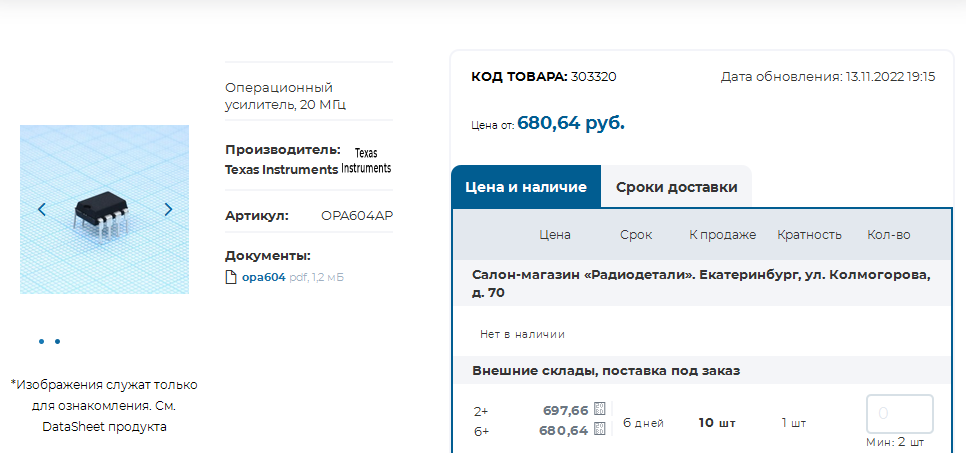Click the Срок column header
The height and width of the screenshot is (453, 966).
[636, 235]
